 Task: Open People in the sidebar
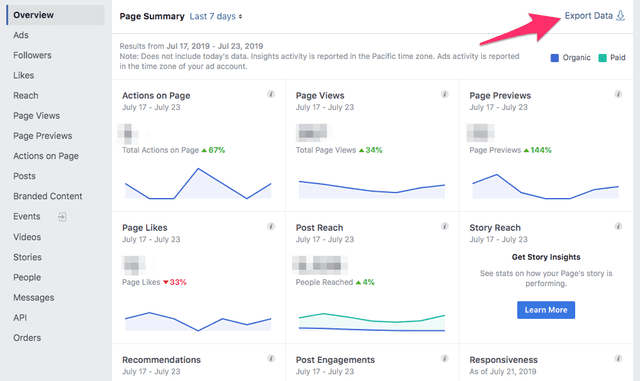[x=27, y=277]
